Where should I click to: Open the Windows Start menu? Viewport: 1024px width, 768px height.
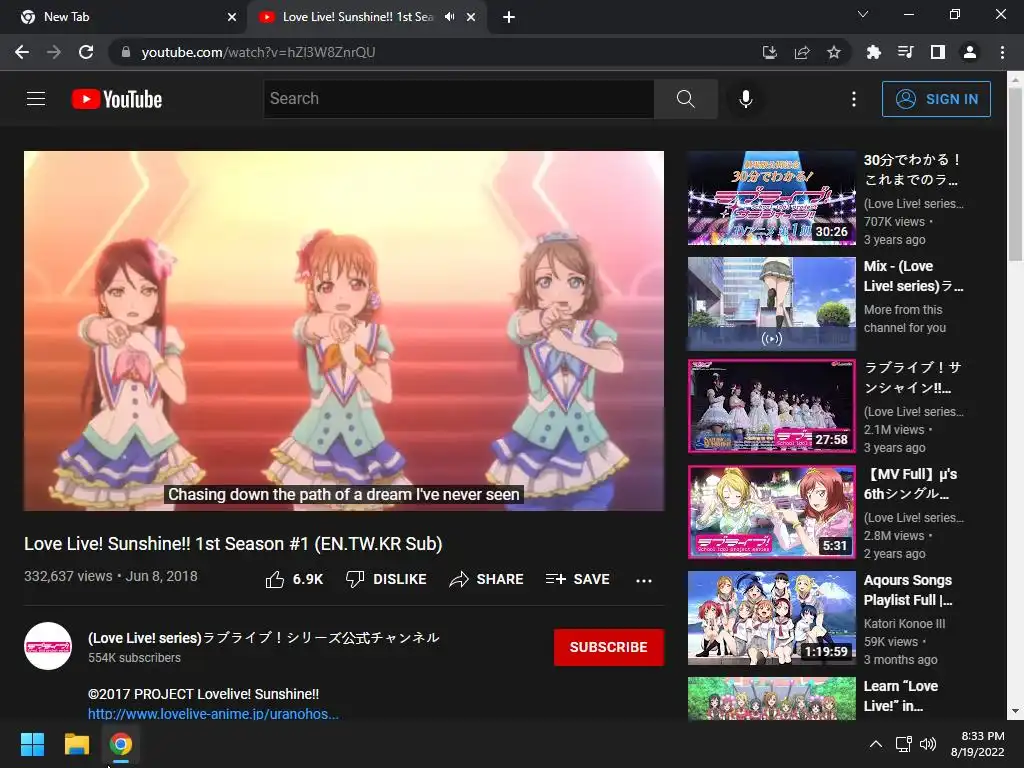tap(32, 744)
